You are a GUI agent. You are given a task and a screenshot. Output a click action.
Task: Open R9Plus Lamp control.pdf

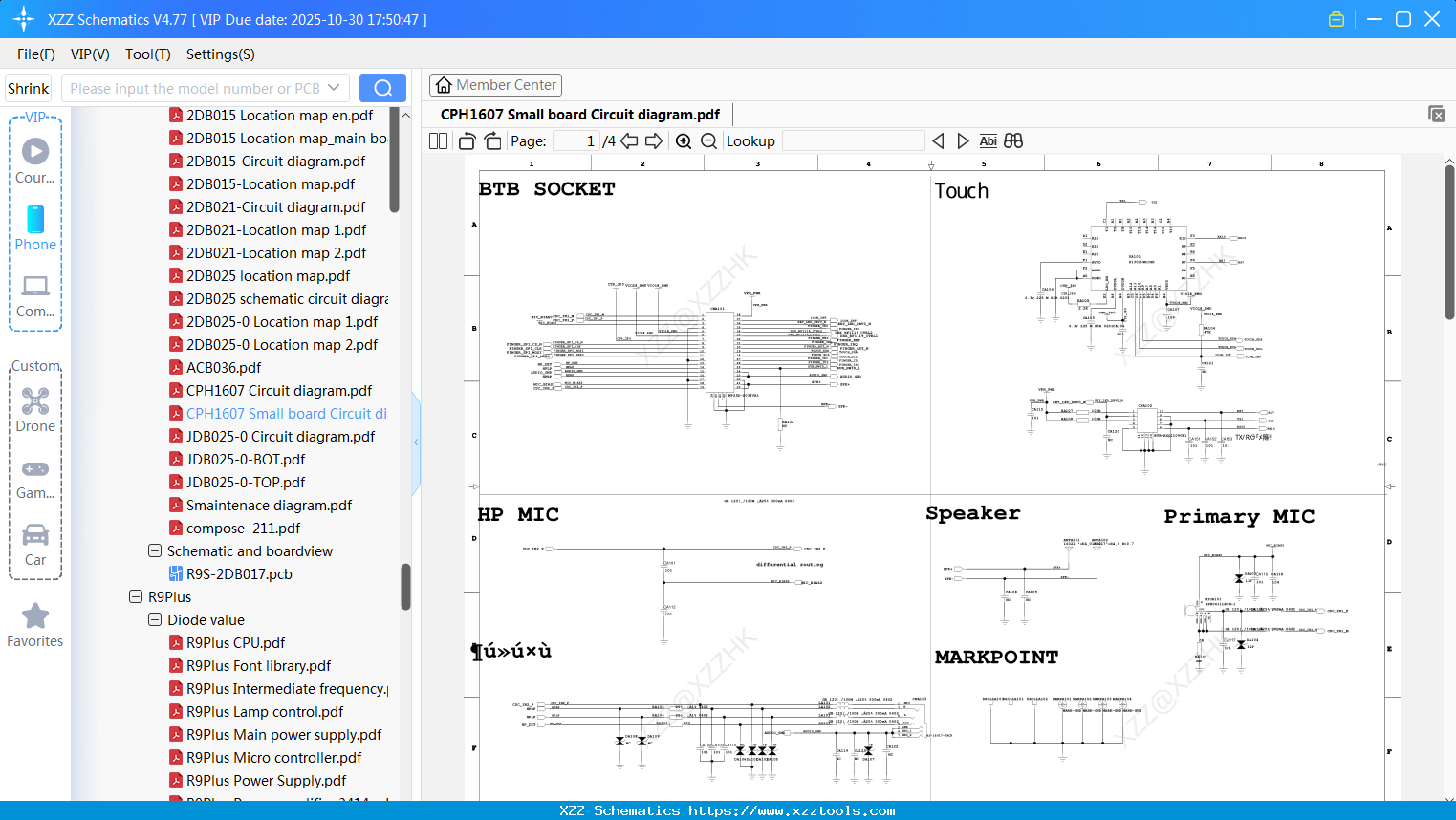point(265,712)
